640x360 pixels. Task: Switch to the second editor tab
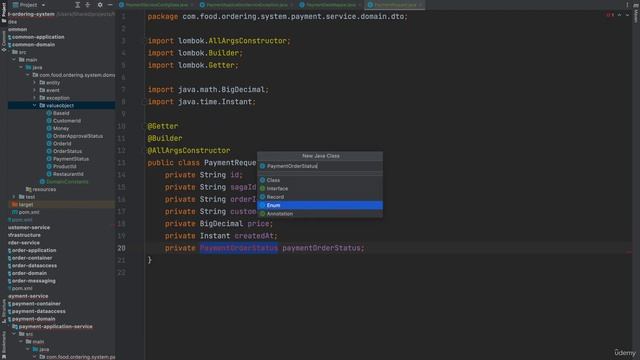pyautogui.click(x=247, y=5)
